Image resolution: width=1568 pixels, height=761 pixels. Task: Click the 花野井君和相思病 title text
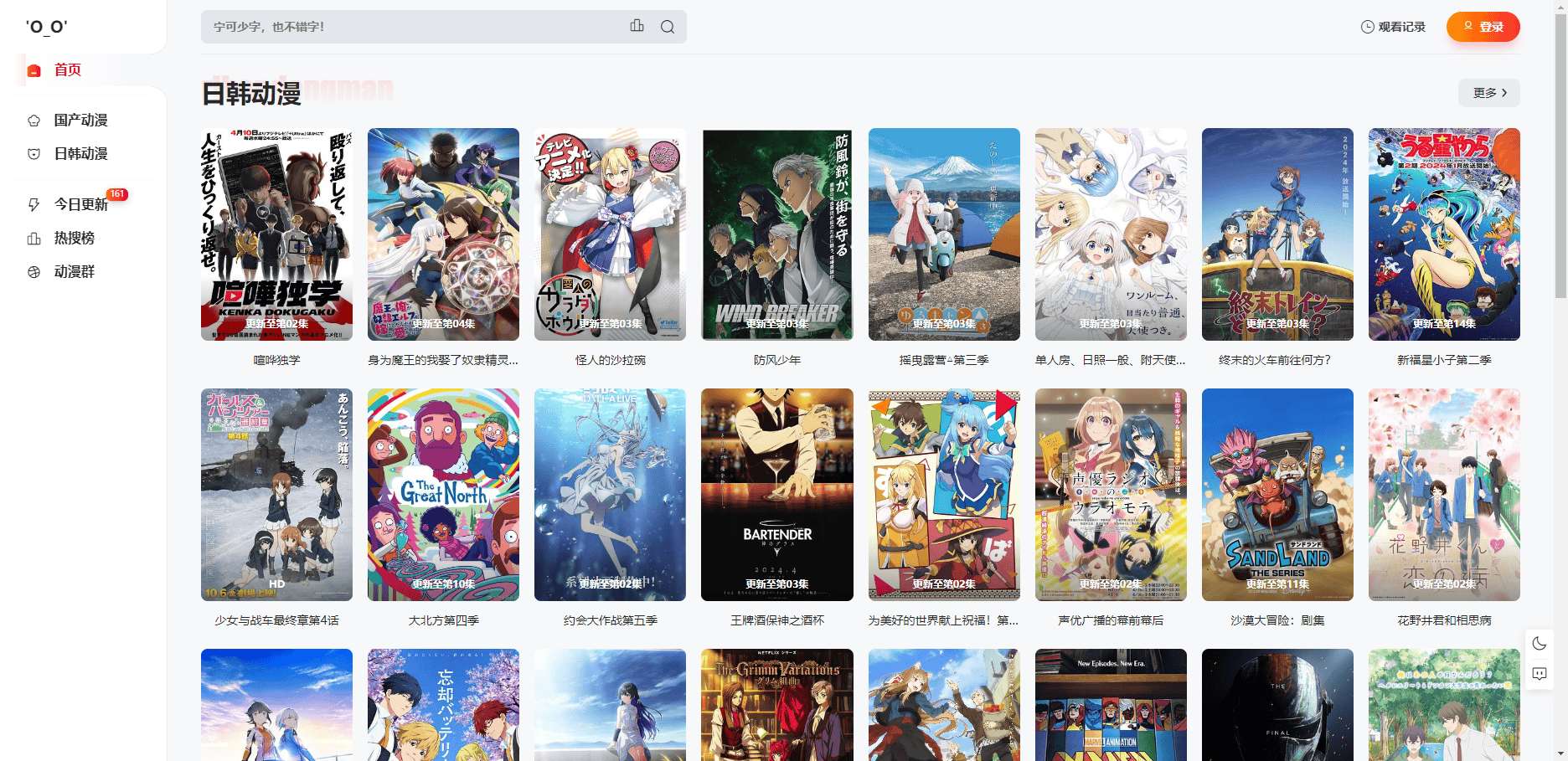pyautogui.click(x=1444, y=620)
